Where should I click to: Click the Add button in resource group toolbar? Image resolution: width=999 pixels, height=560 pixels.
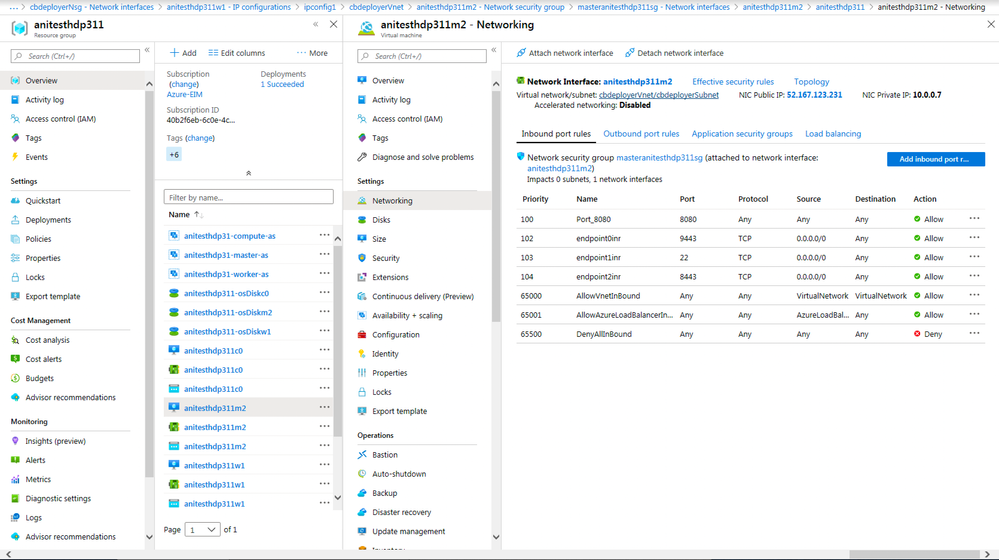coord(183,53)
